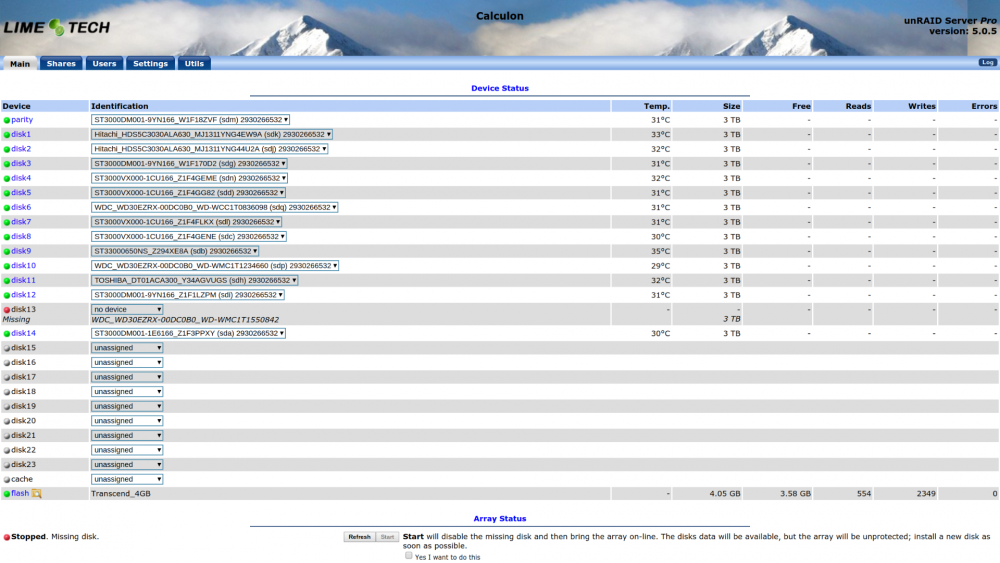Open disk9 ST33000650NS device dropdown

(175, 251)
